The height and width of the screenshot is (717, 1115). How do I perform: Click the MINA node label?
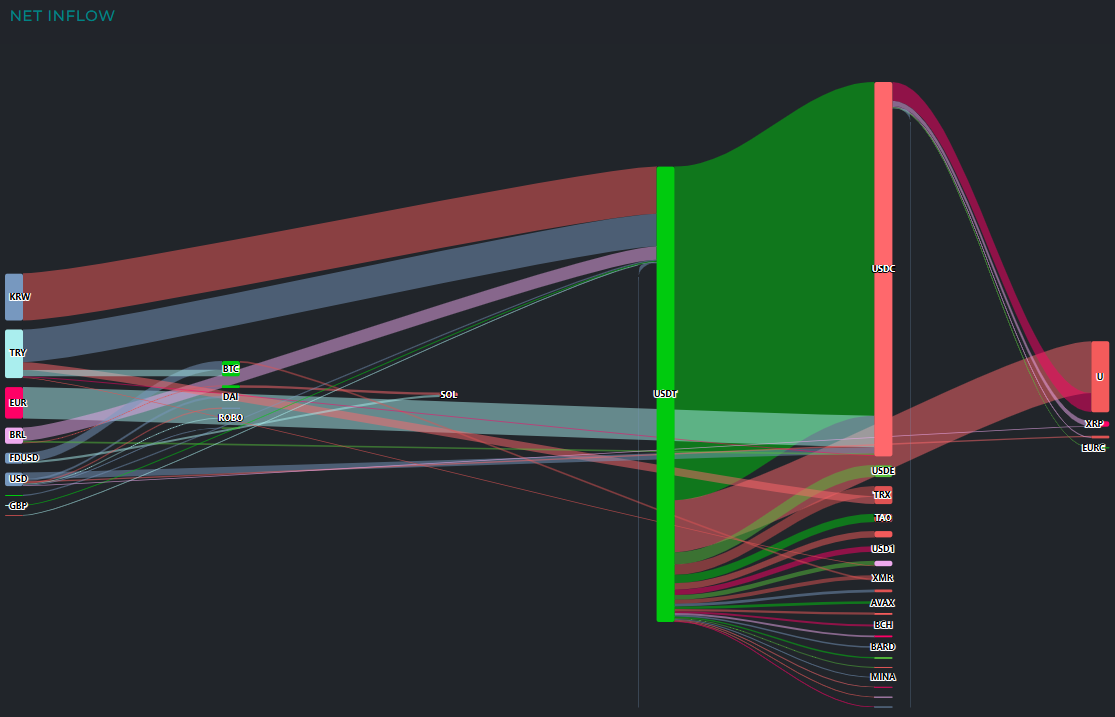click(883, 677)
